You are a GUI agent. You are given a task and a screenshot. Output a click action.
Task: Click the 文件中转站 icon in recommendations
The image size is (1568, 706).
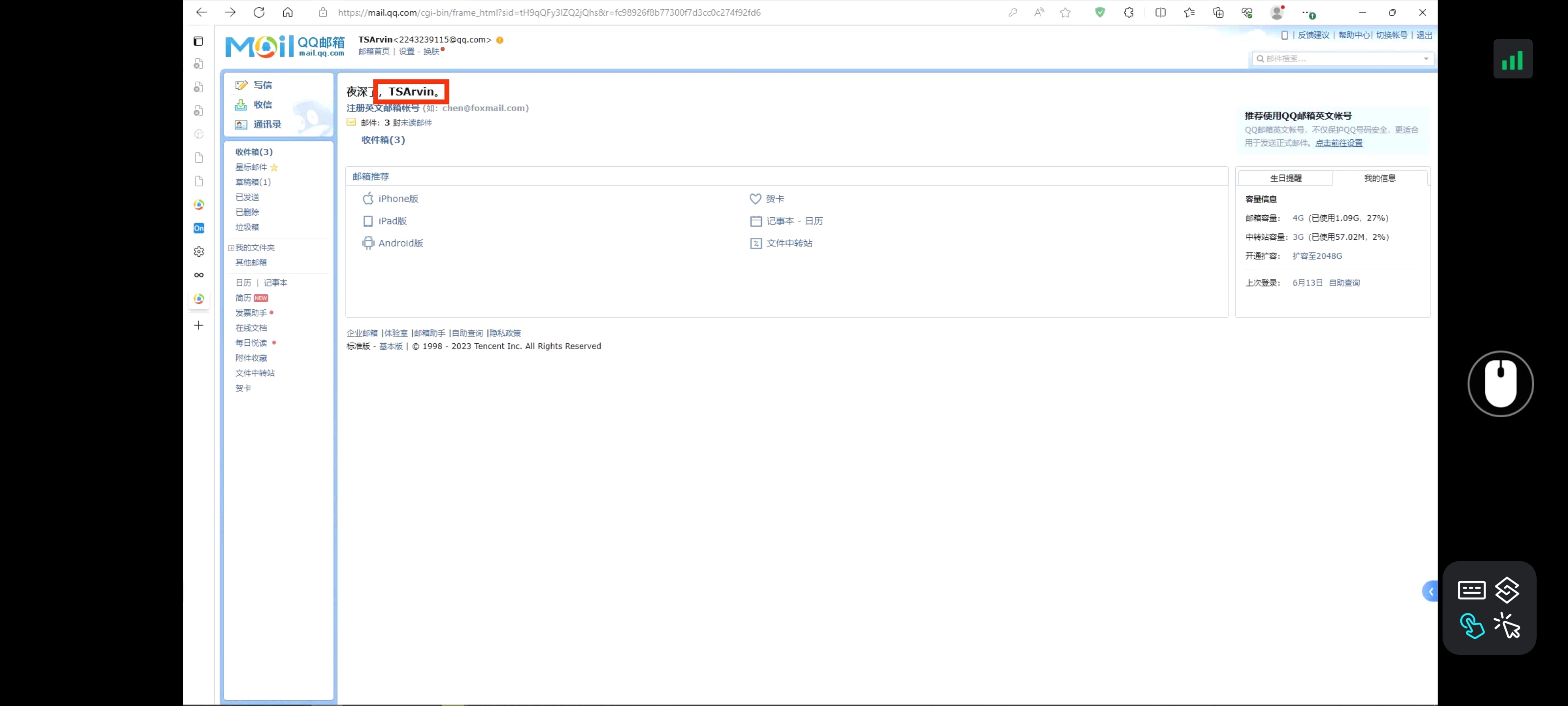click(x=756, y=243)
